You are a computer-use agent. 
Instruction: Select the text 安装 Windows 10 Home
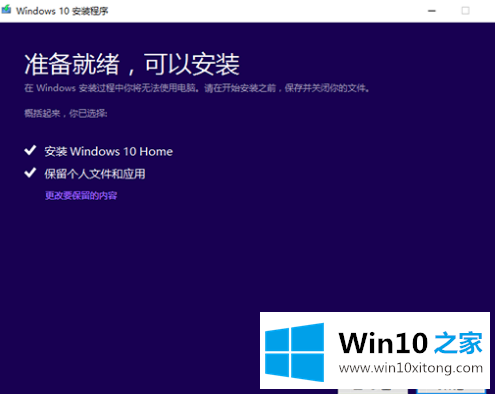pyautogui.click(x=109, y=152)
